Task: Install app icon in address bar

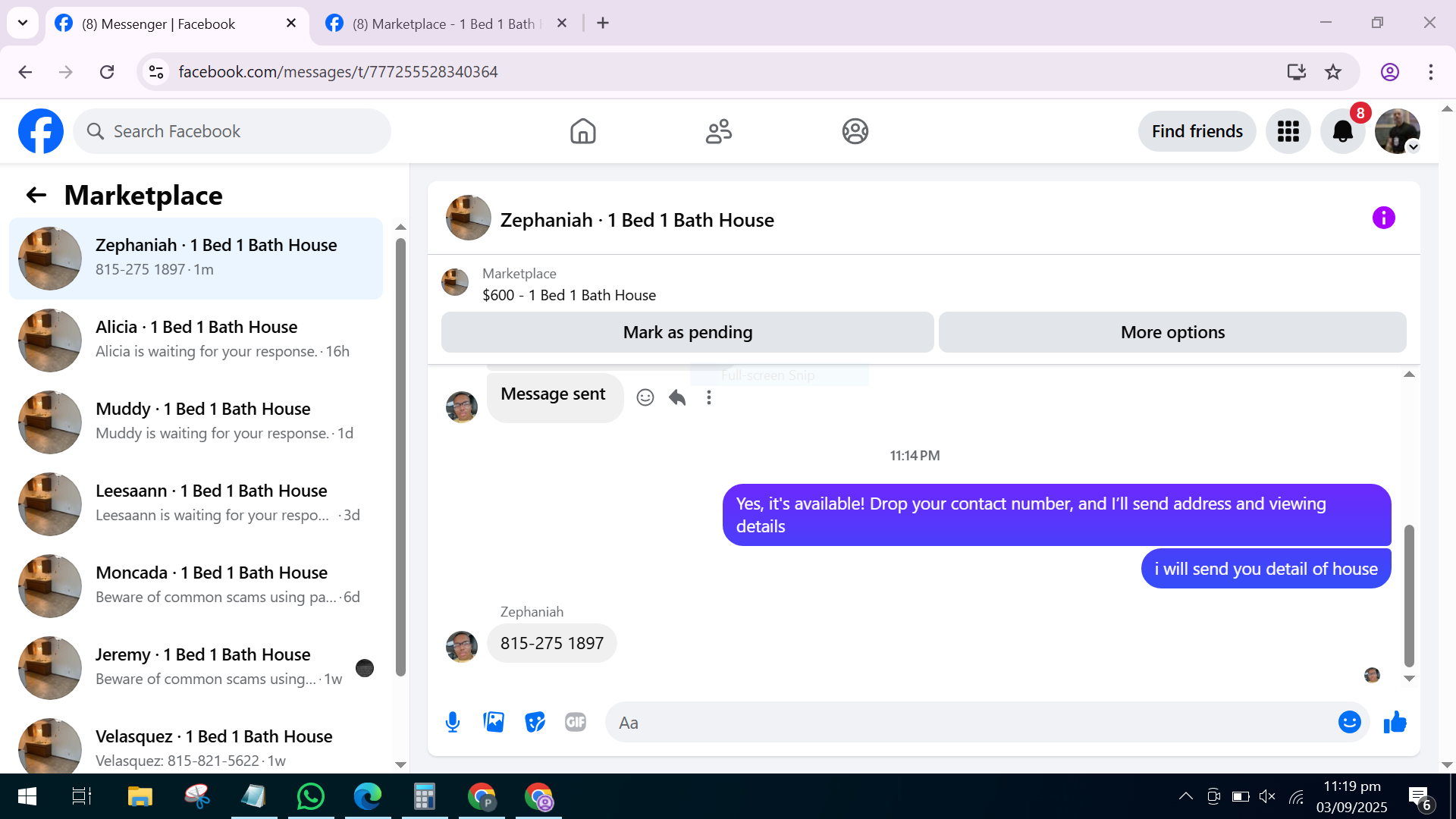Action: coord(1296,72)
